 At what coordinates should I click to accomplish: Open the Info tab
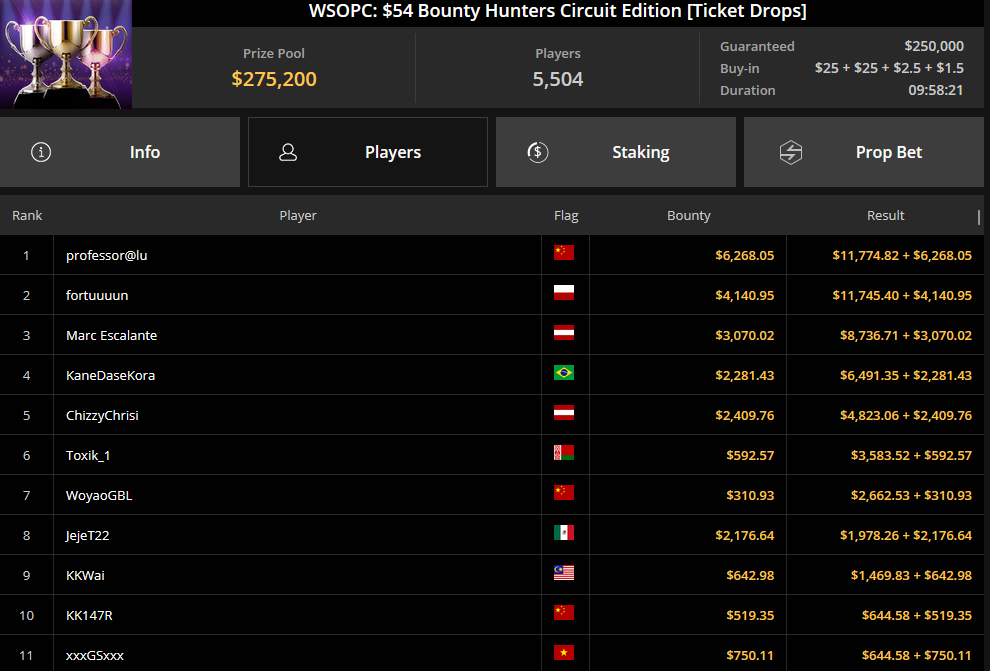pos(120,152)
